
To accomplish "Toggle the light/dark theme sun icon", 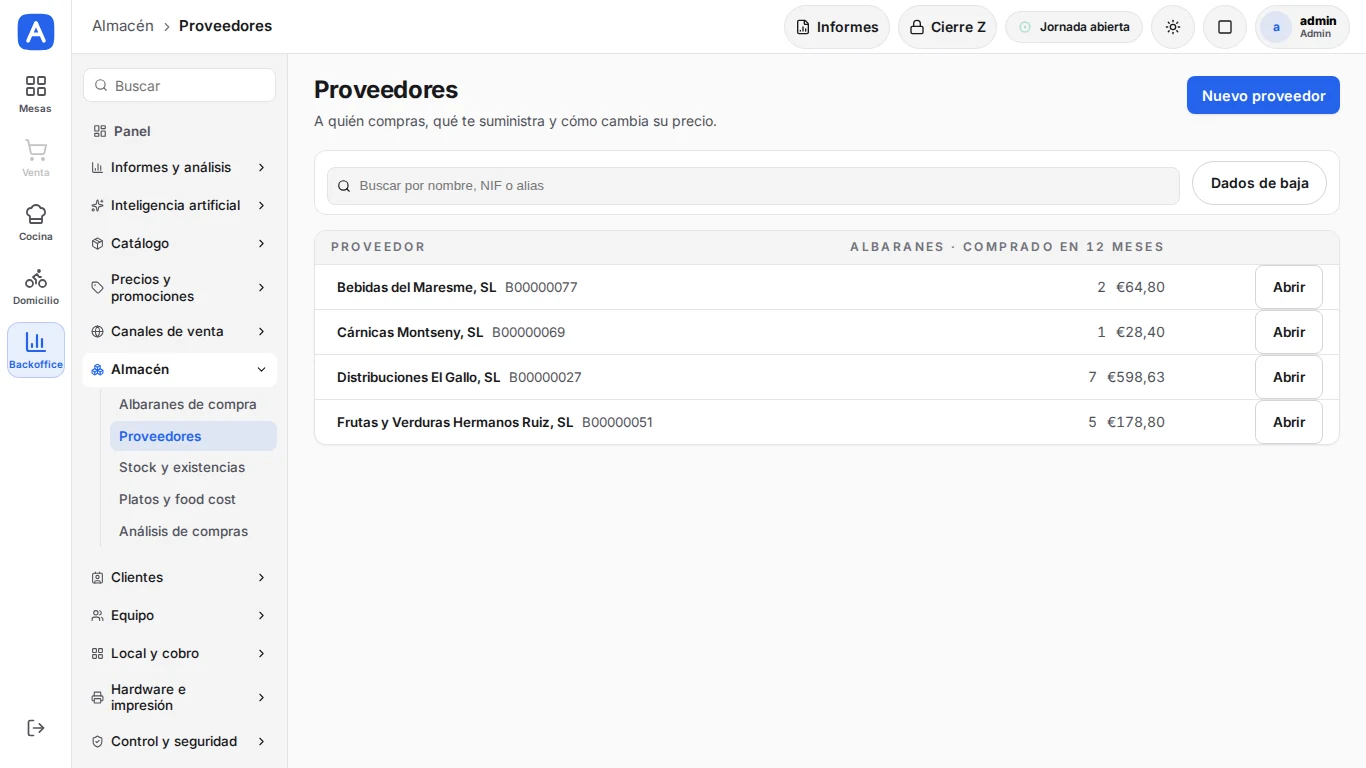I will (x=1173, y=27).
